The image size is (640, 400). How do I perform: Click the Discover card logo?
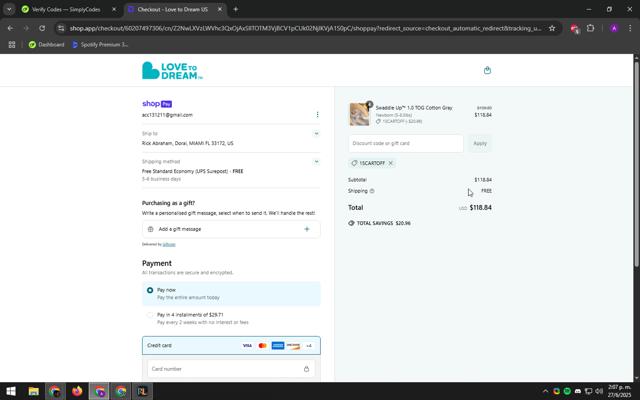293,346
